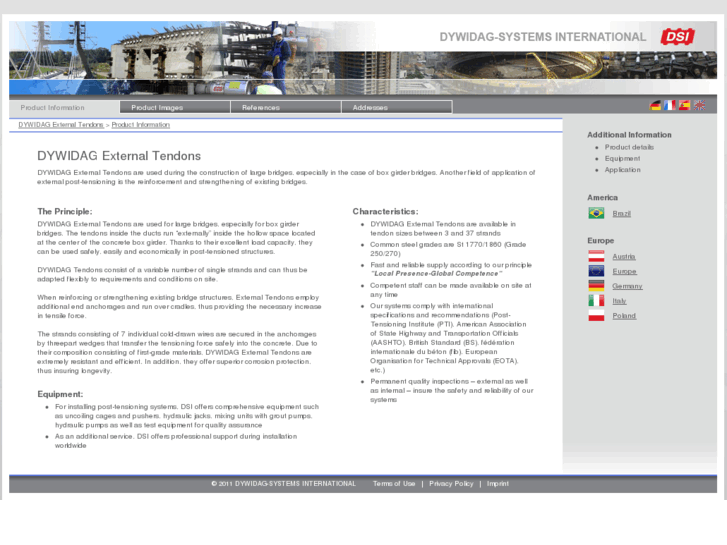
Task: Open Product details under Additional Information
Action: pos(629,147)
